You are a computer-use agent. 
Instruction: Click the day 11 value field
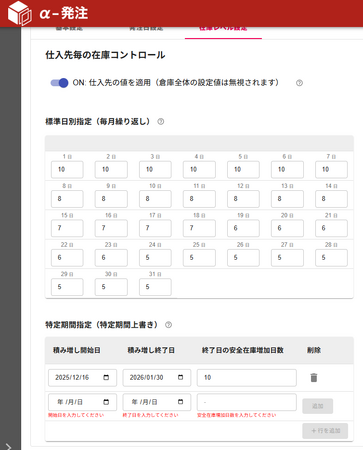(199, 199)
